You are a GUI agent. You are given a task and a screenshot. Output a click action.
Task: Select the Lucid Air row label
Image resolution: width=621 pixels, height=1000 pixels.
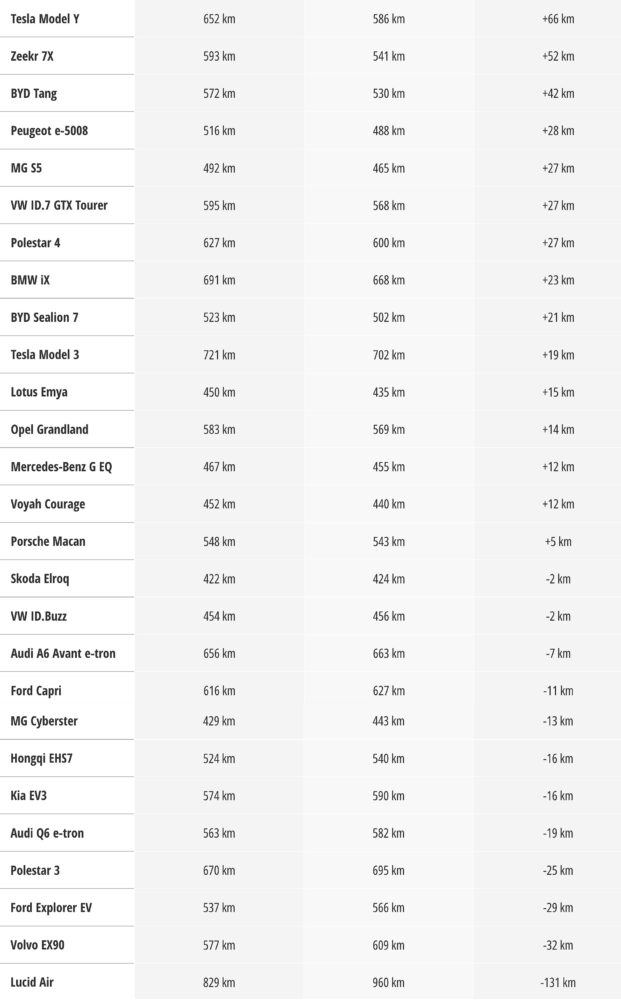[x=32, y=982]
